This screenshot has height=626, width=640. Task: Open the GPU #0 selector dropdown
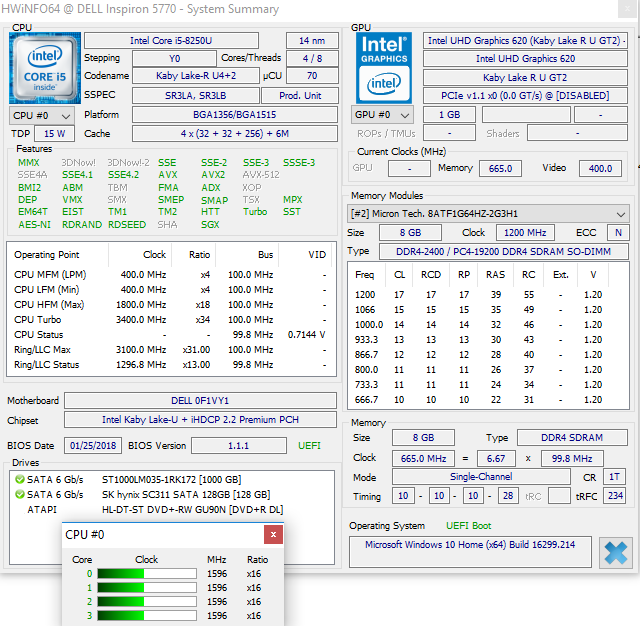(x=382, y=115)
